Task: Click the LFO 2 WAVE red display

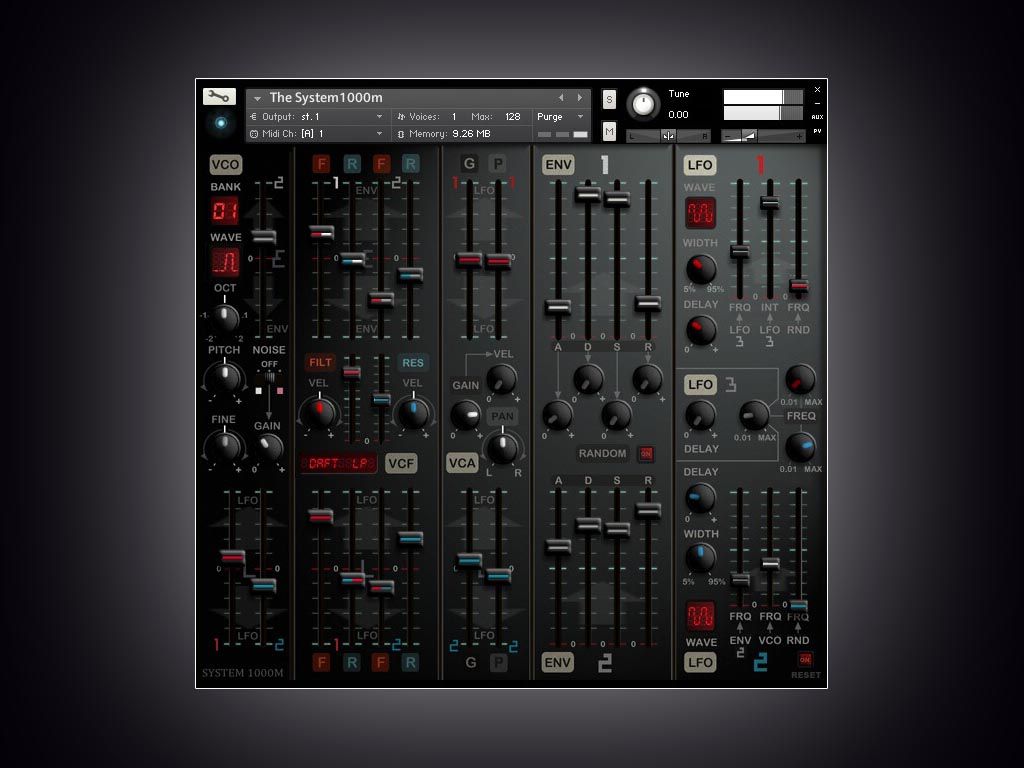Action: [x=700, y=616]
